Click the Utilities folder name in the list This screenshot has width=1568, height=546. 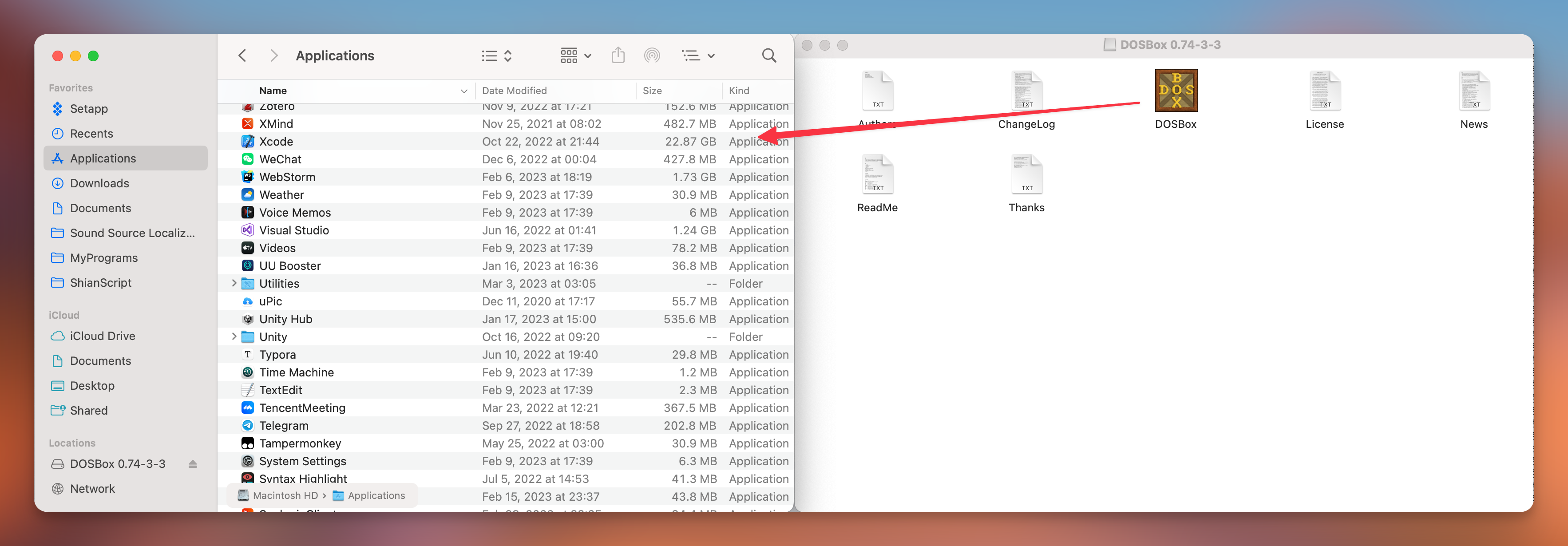[279, 284]
